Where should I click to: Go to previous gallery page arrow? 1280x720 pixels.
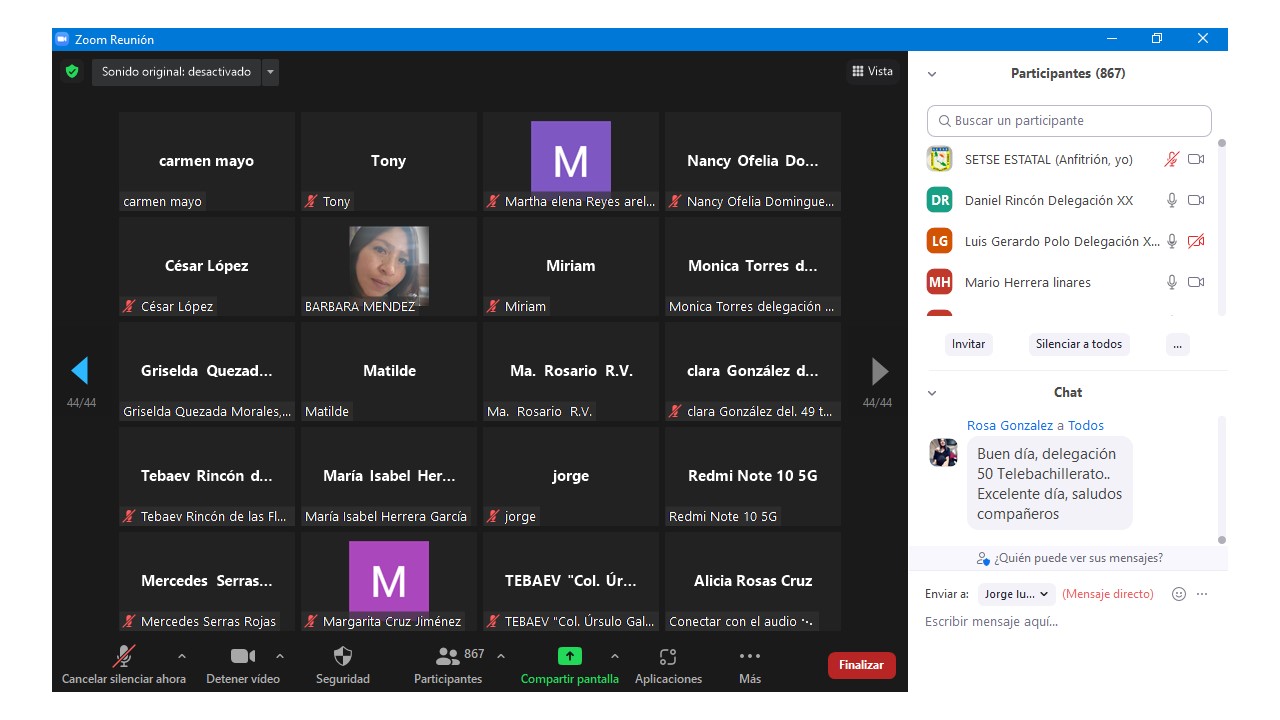pos(80,371)
